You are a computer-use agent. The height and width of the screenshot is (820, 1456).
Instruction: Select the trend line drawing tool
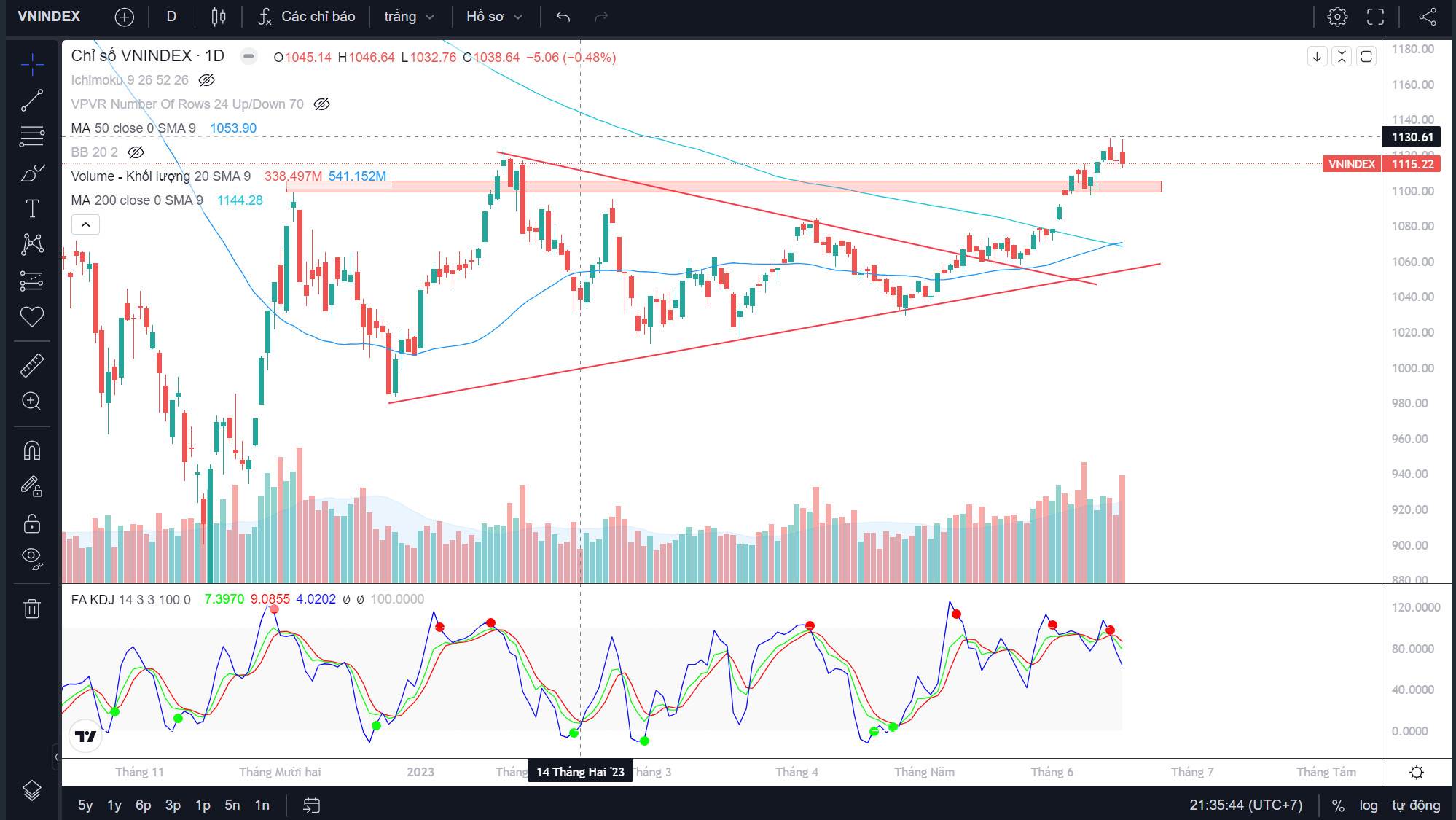pyautogui.click(x=32, y=101)
